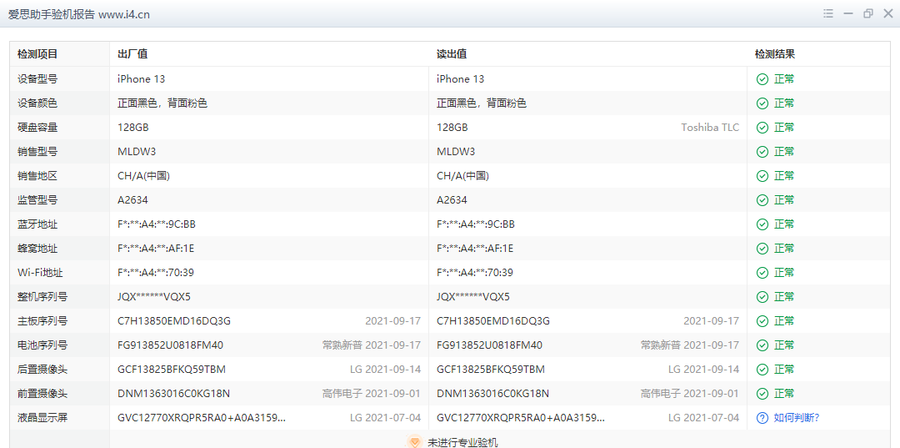Click the 检测结果 column header
Viewport: 900px width, 448px height.
tap(775, 54)
